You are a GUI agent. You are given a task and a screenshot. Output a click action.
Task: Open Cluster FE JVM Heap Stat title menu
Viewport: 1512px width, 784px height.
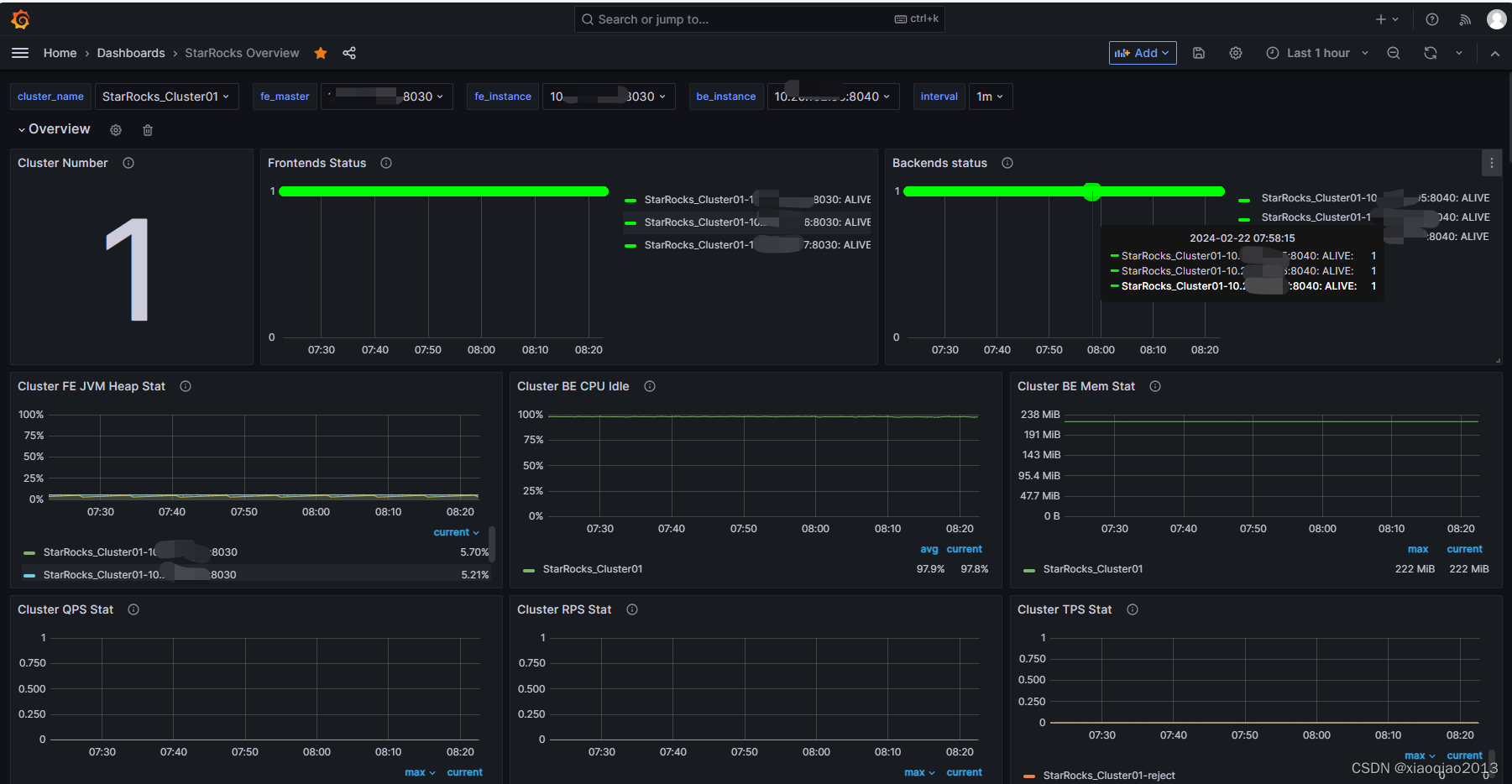tap(92, 386)
